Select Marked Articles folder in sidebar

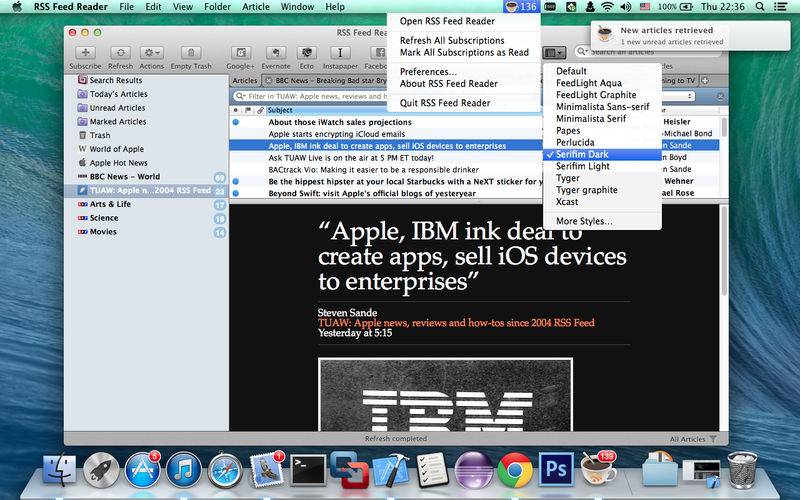(146, 121)
